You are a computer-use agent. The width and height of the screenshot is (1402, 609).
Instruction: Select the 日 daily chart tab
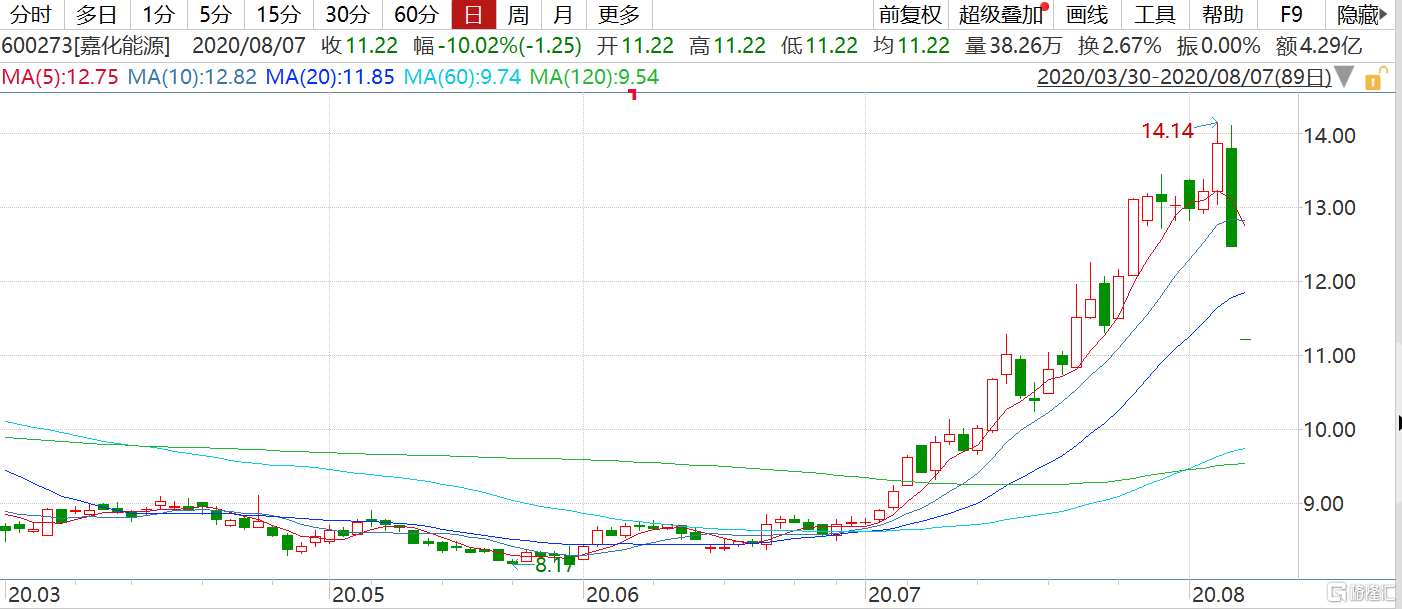pos(473,14)
